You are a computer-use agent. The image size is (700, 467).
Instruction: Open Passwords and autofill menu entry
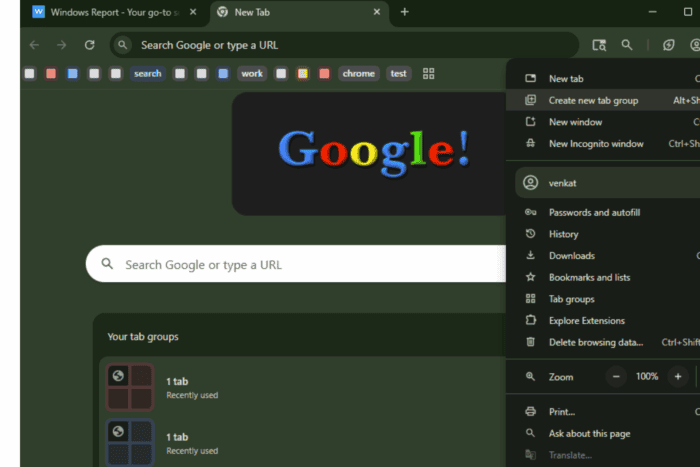point(603,213)
